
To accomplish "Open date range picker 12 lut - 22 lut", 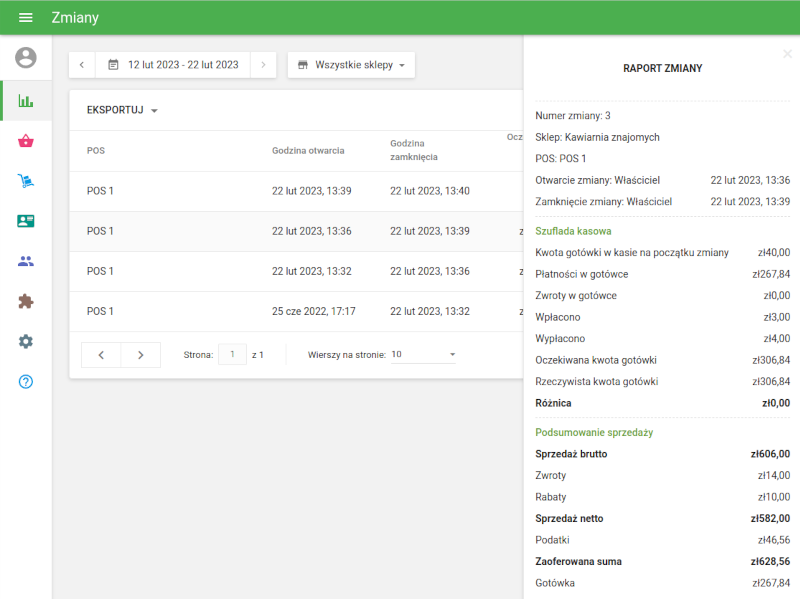I will point(173,65).
